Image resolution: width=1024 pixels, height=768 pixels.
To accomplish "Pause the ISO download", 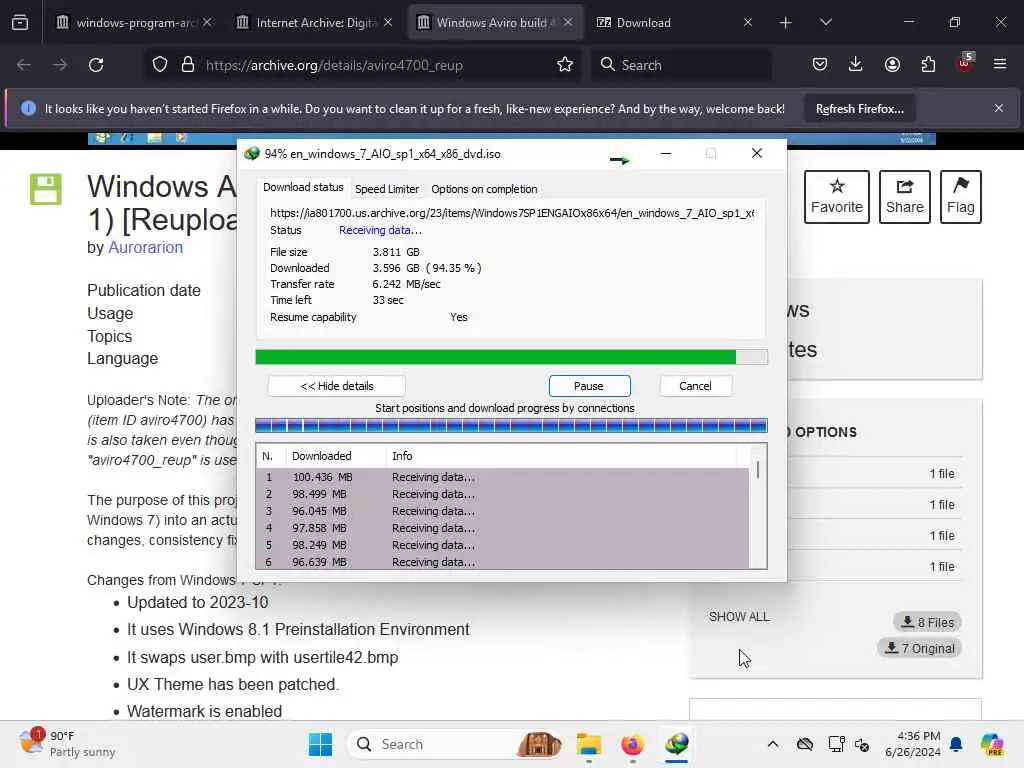I will click(x=589, y=386).
